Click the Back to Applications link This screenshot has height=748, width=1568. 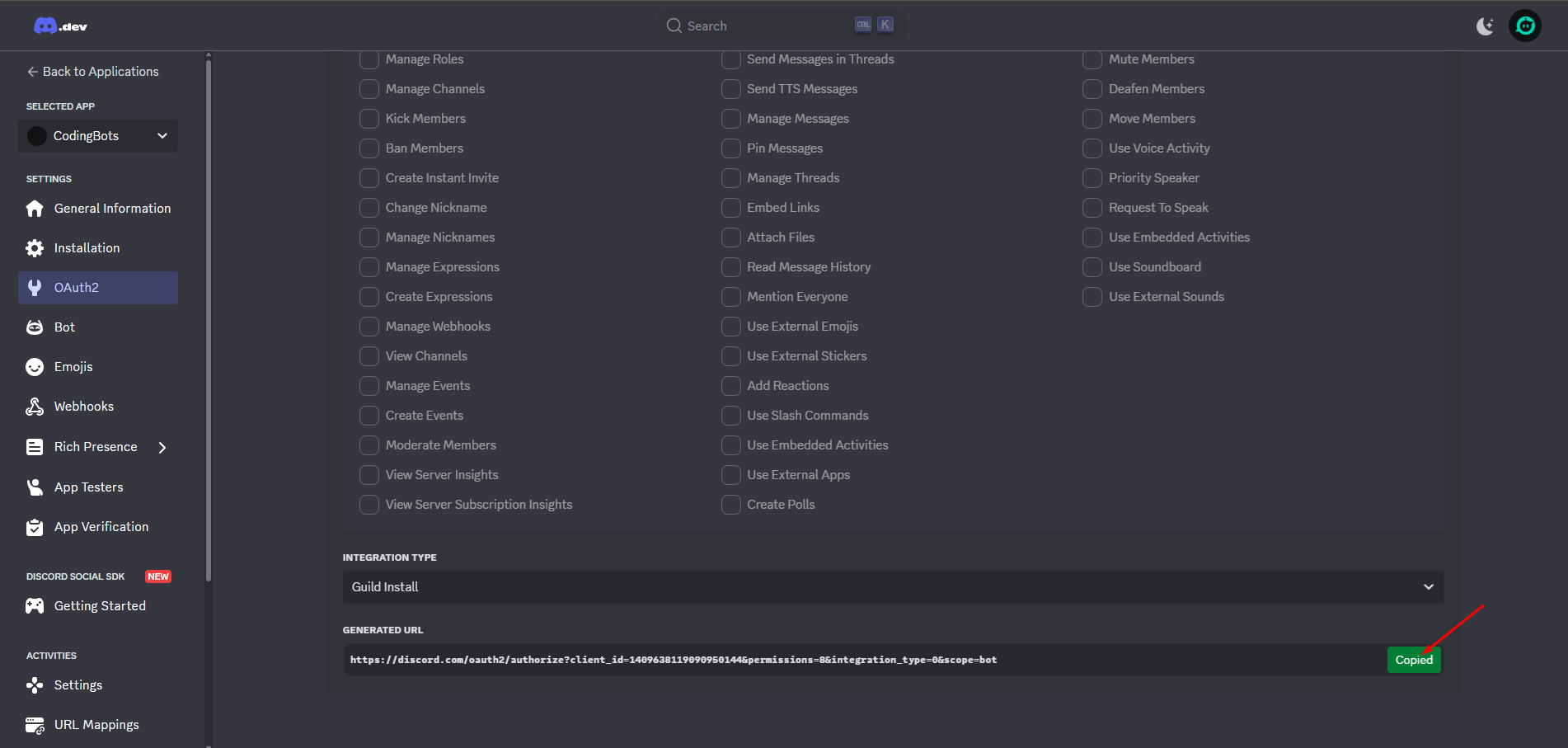pos(92,72)
